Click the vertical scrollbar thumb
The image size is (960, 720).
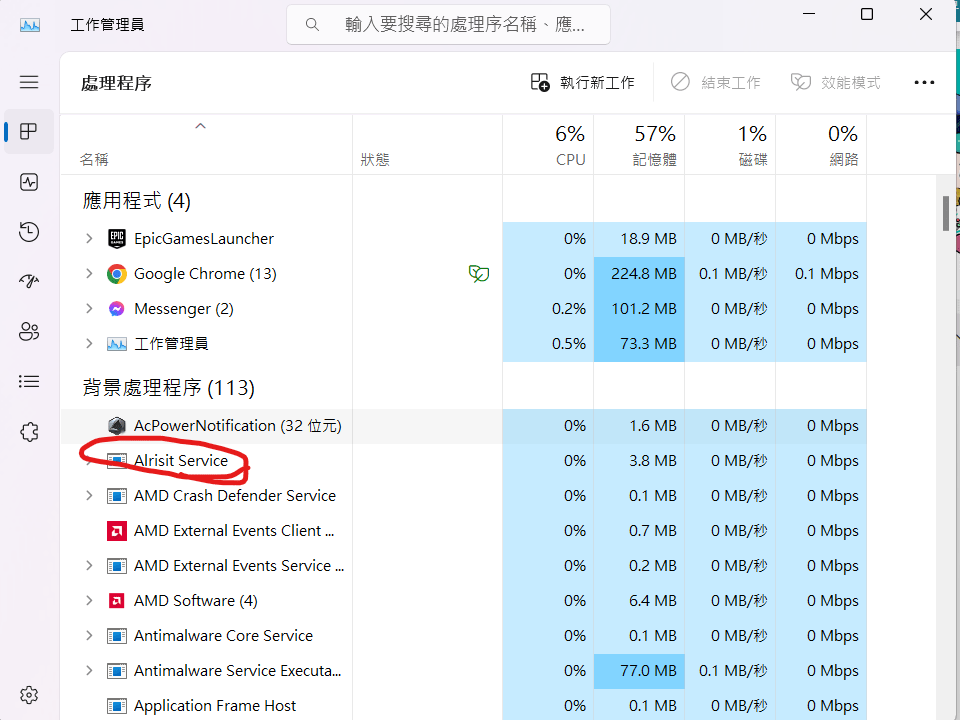946,213
